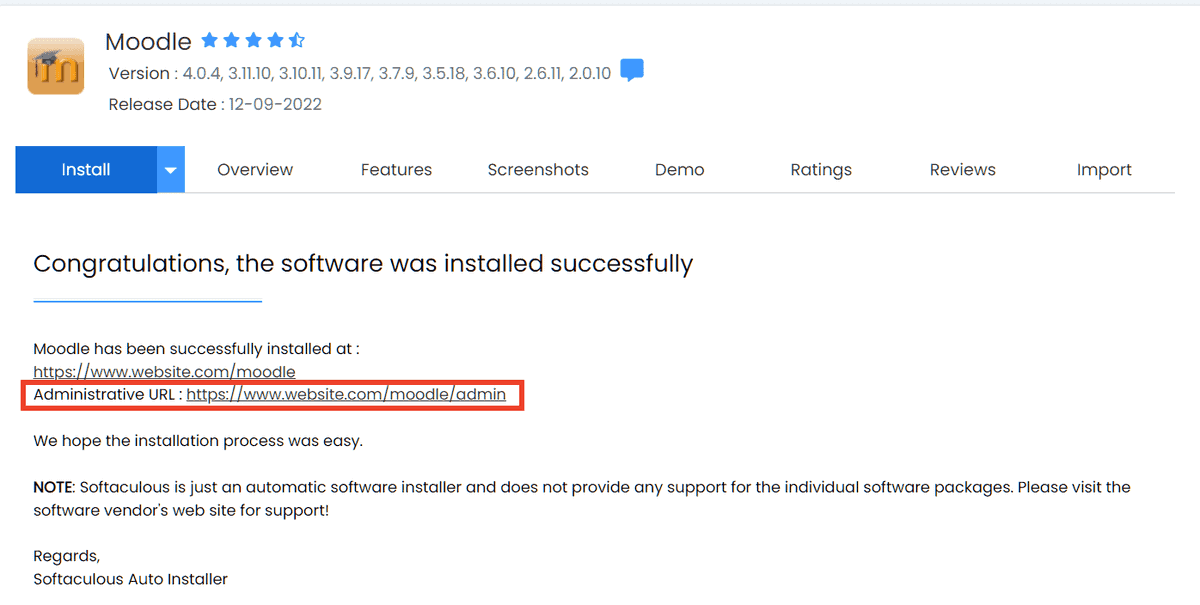Viewport: 1200px width, 605px height.
Task: Click the Moodle application logo icon
Action: (x=56, y=66)
